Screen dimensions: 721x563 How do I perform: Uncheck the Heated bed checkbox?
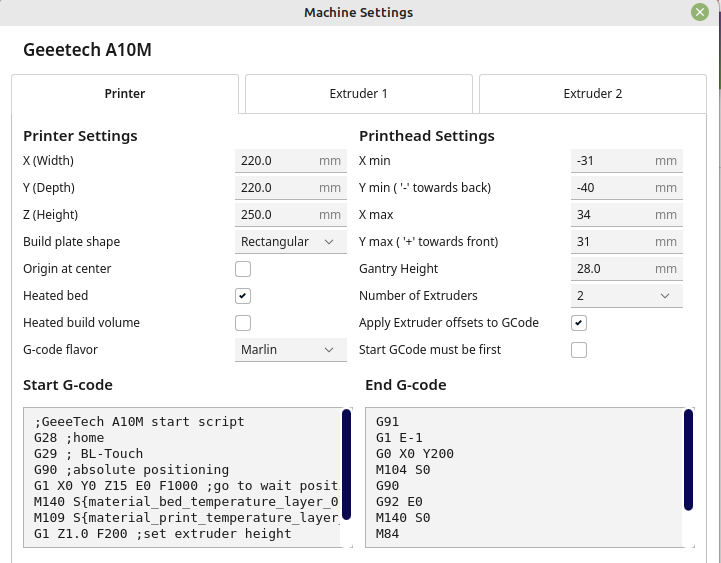tap(243, 296)
